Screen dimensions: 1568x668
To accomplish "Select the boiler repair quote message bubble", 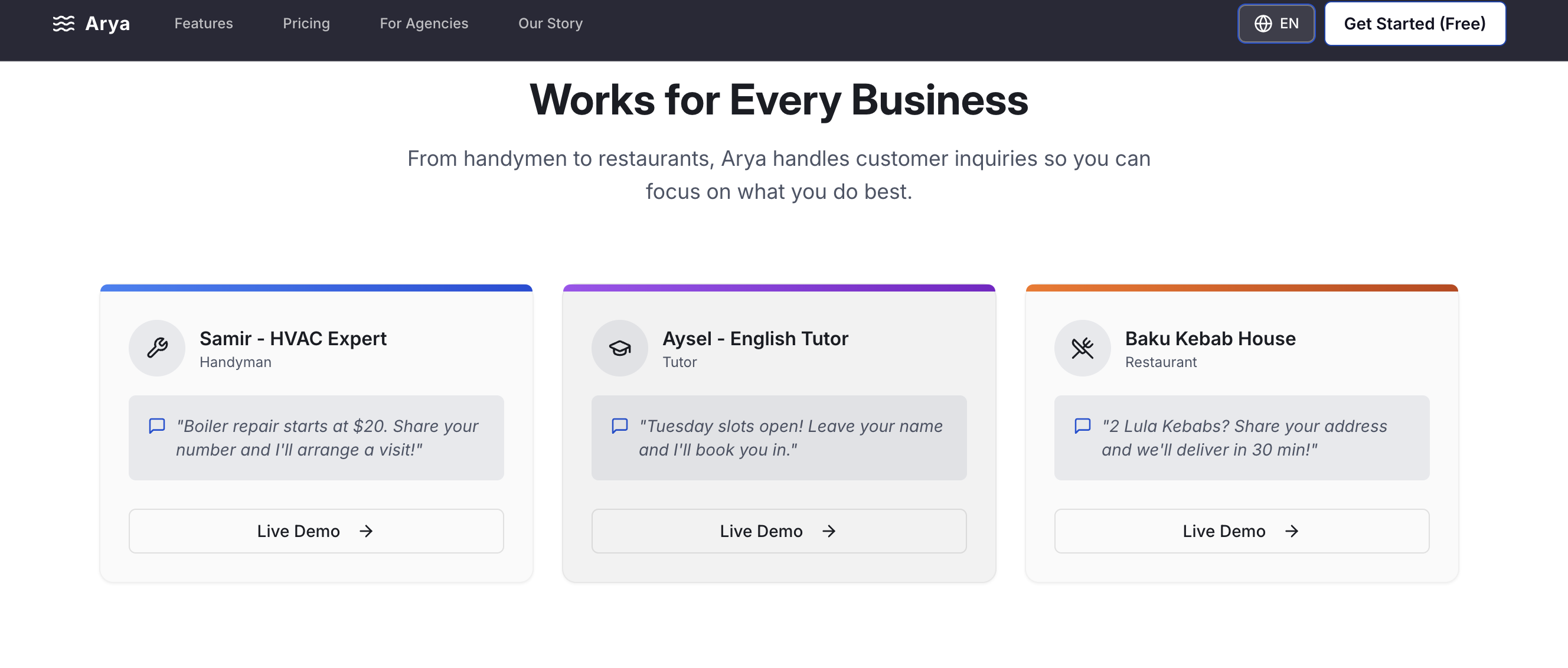I will point(316,437).
